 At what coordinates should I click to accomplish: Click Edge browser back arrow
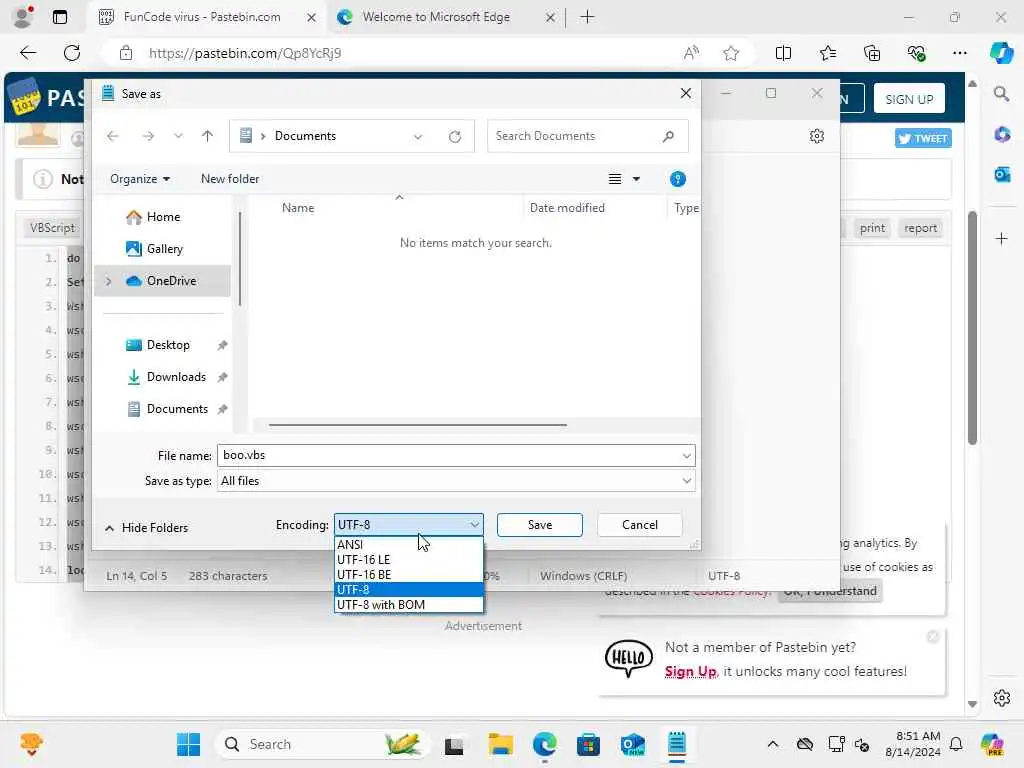pos(28,53)
